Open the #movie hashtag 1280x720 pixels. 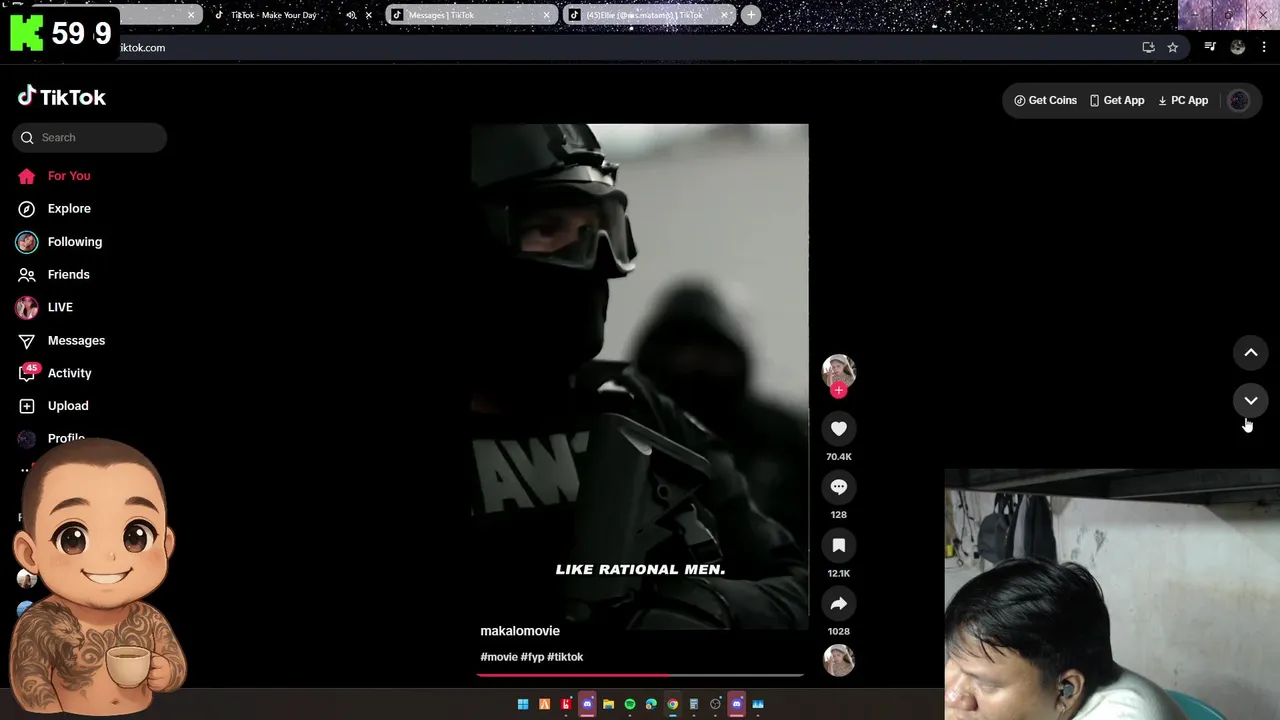click(x=499, y=657)
